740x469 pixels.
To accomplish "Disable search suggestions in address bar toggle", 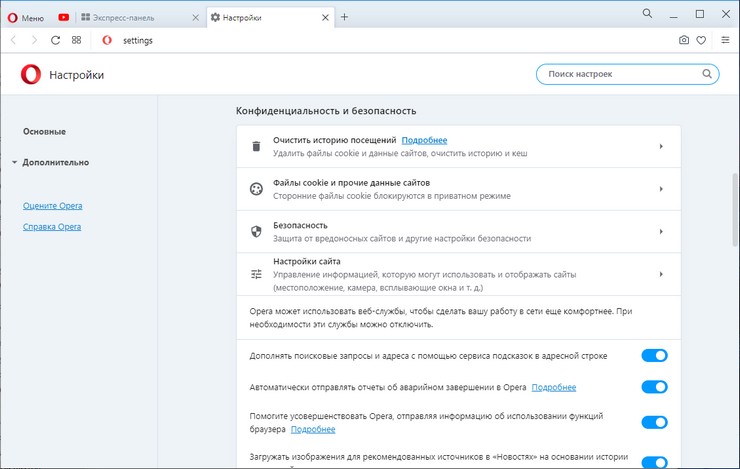I will pyautogui.click(x=654, y=355).
